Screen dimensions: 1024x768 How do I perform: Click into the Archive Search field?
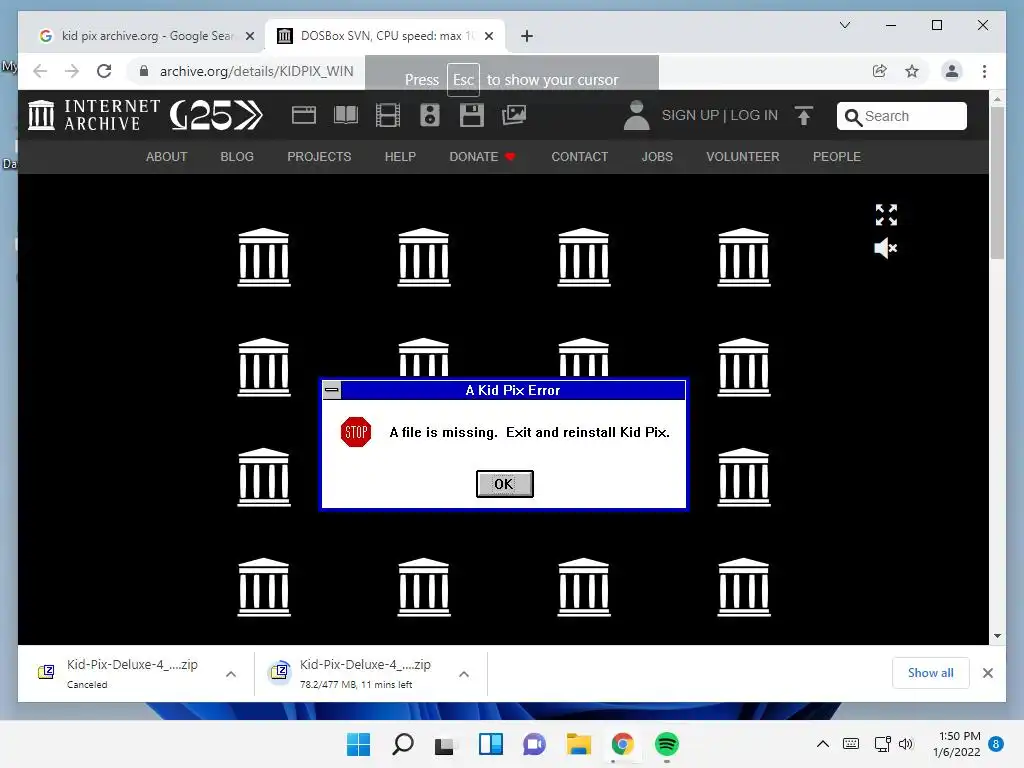(902, 116)
